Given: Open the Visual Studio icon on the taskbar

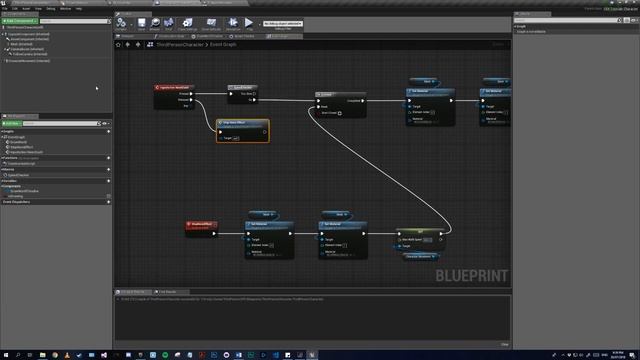Looking at the screenshot, I should tap(104, 355).
